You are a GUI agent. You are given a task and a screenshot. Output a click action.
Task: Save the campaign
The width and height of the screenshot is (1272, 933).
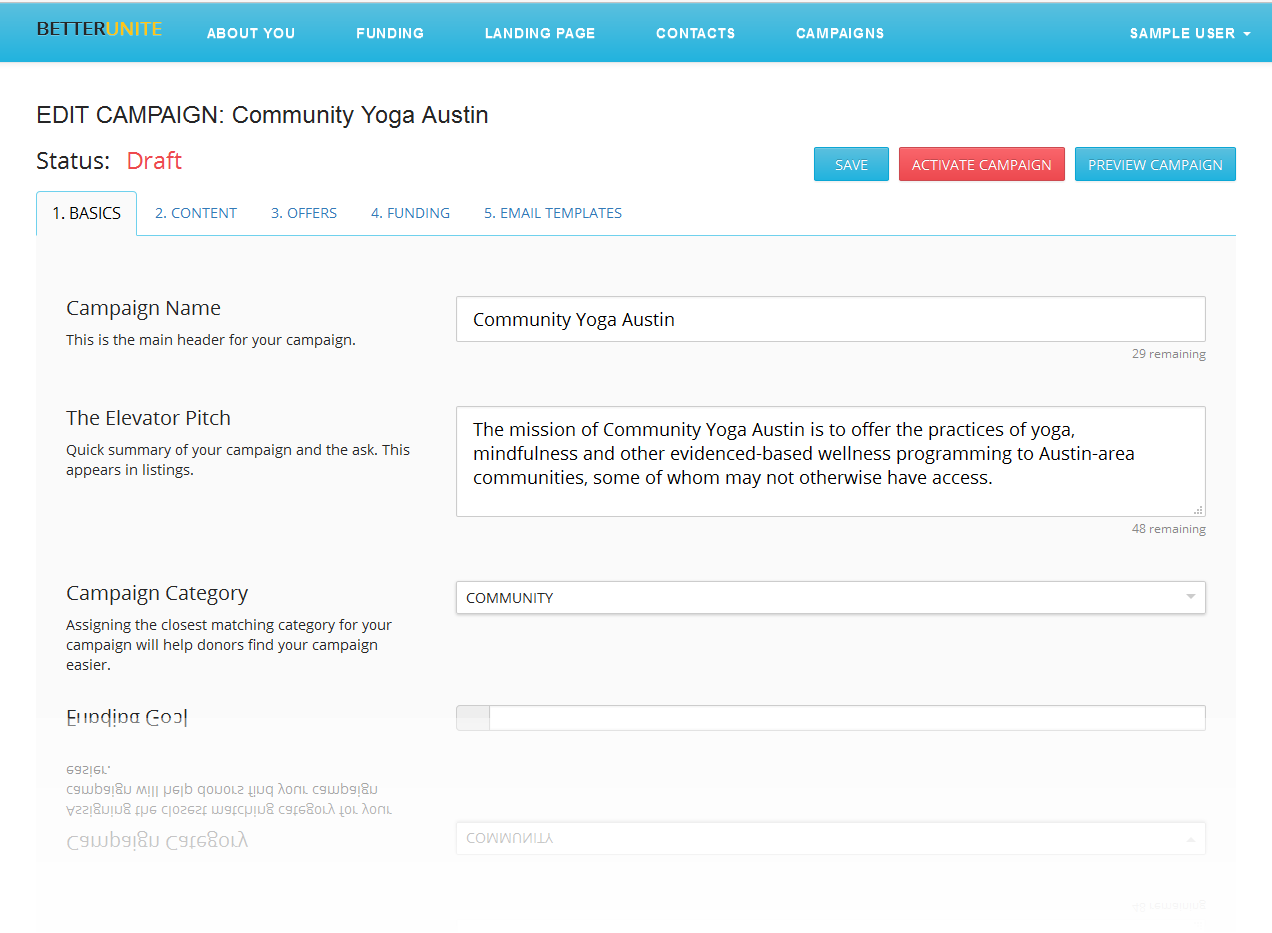[x=851, y=165]
